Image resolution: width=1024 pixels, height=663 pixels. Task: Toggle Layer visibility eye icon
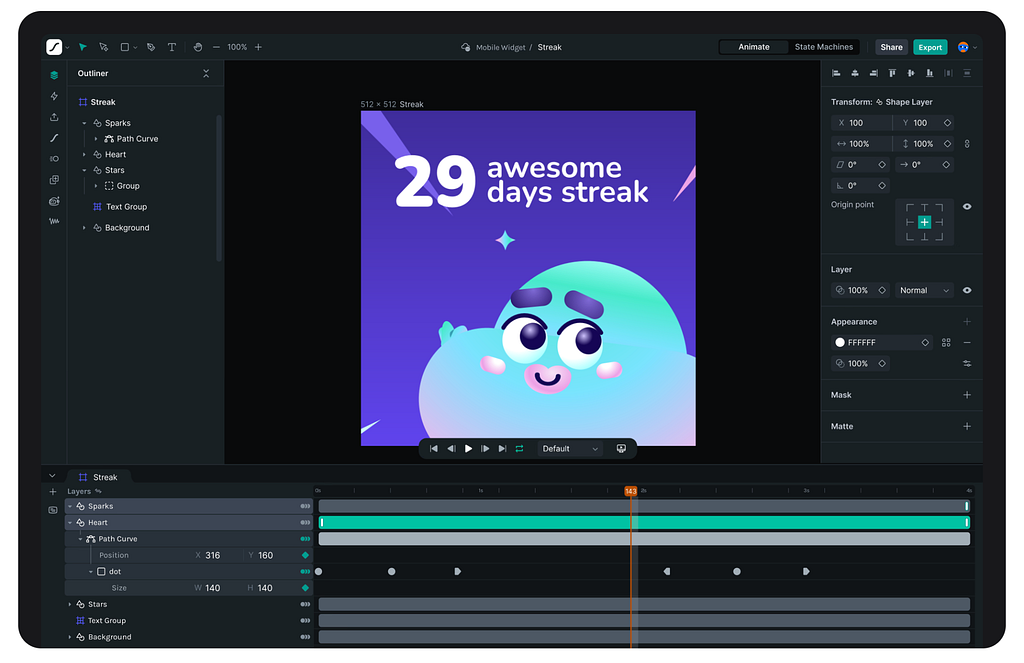pyautogui.click(x=967, y=290)
